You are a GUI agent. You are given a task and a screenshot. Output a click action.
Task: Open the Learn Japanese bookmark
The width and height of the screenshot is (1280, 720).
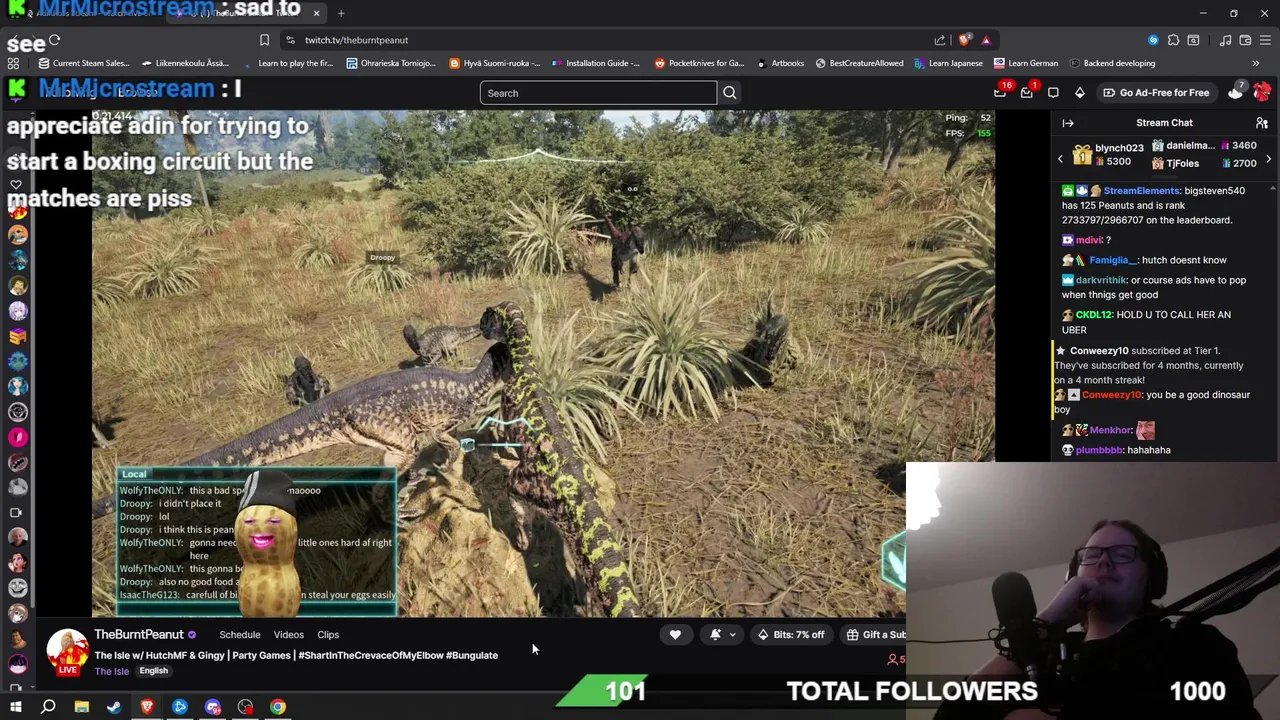[947, 63]
